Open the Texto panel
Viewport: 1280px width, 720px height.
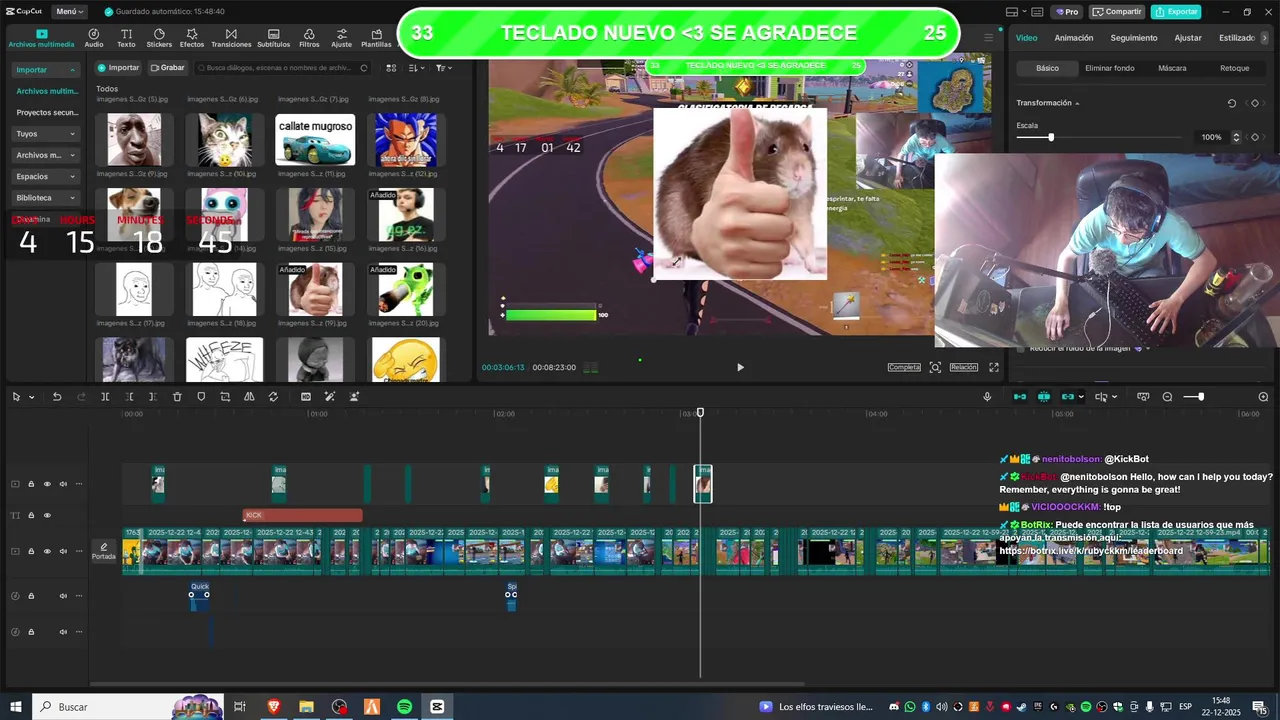pyautogui.click(x=126, y=38)
